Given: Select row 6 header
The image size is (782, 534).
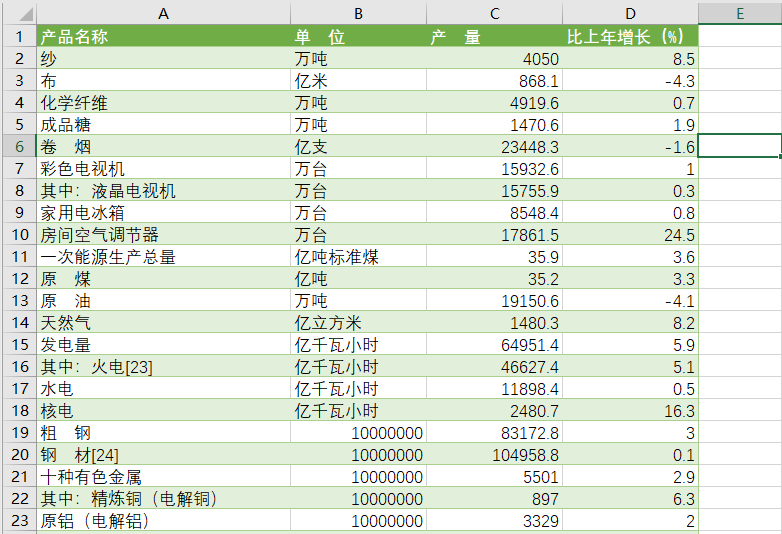Looking at the screenshot, I should [x=19, y=147].
